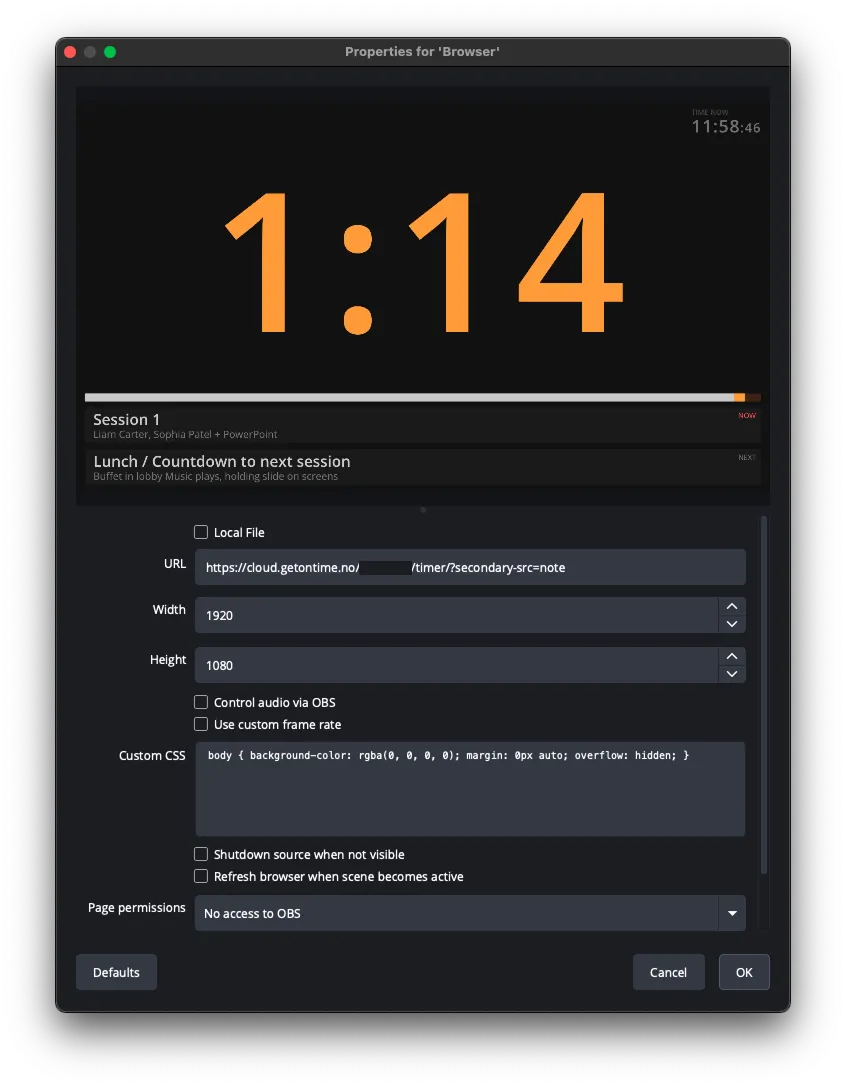Open the Page permissions dropdown
Image resolution: width=846 pixels, height=1086 pixels.
click(470, 913)
